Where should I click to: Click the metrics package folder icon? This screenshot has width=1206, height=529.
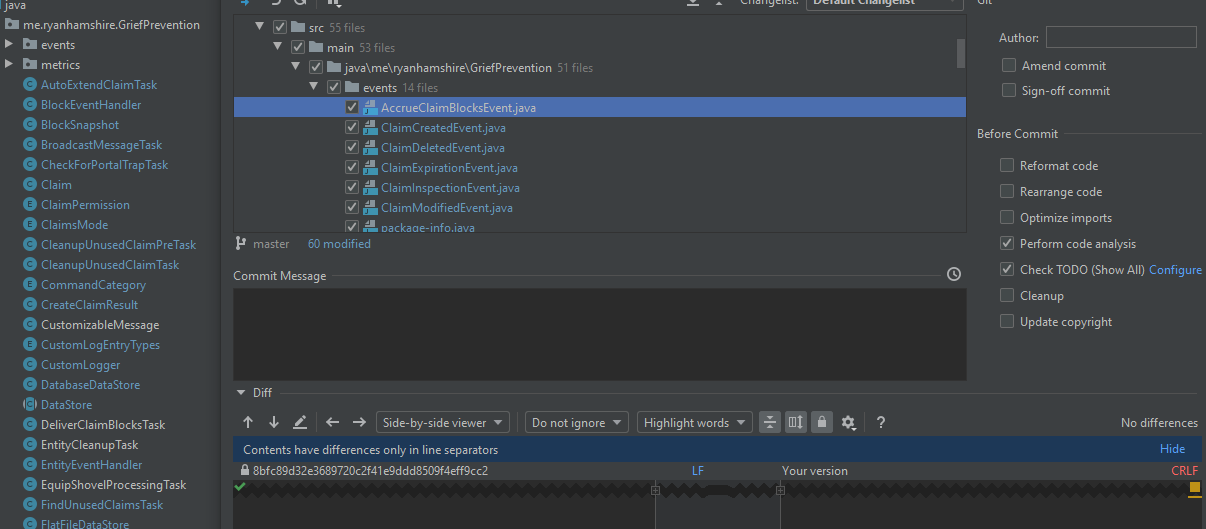pyautogui.click(x=30, y=65)
